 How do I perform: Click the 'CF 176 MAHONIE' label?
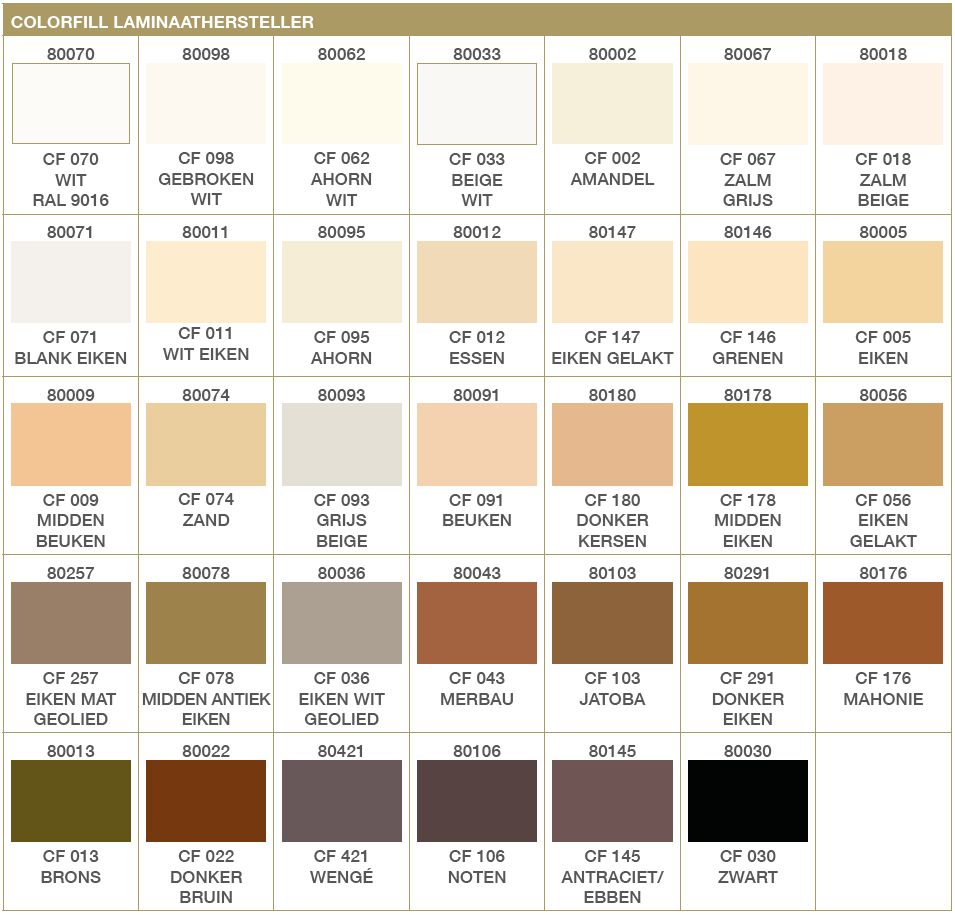tap(883, 688)
